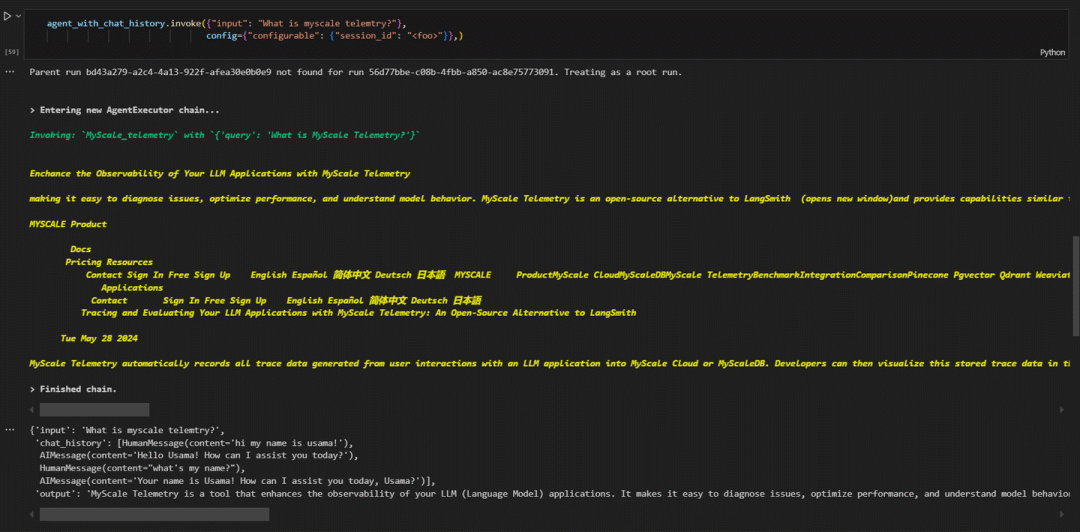
Task: Open the ellipsis menu beside the 'input' result output
Action: [x=10, y=430]
